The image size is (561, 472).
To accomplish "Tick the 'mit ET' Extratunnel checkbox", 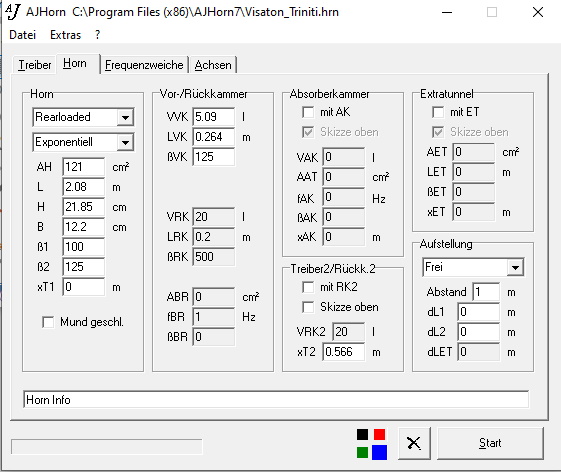I will point(438,112).
